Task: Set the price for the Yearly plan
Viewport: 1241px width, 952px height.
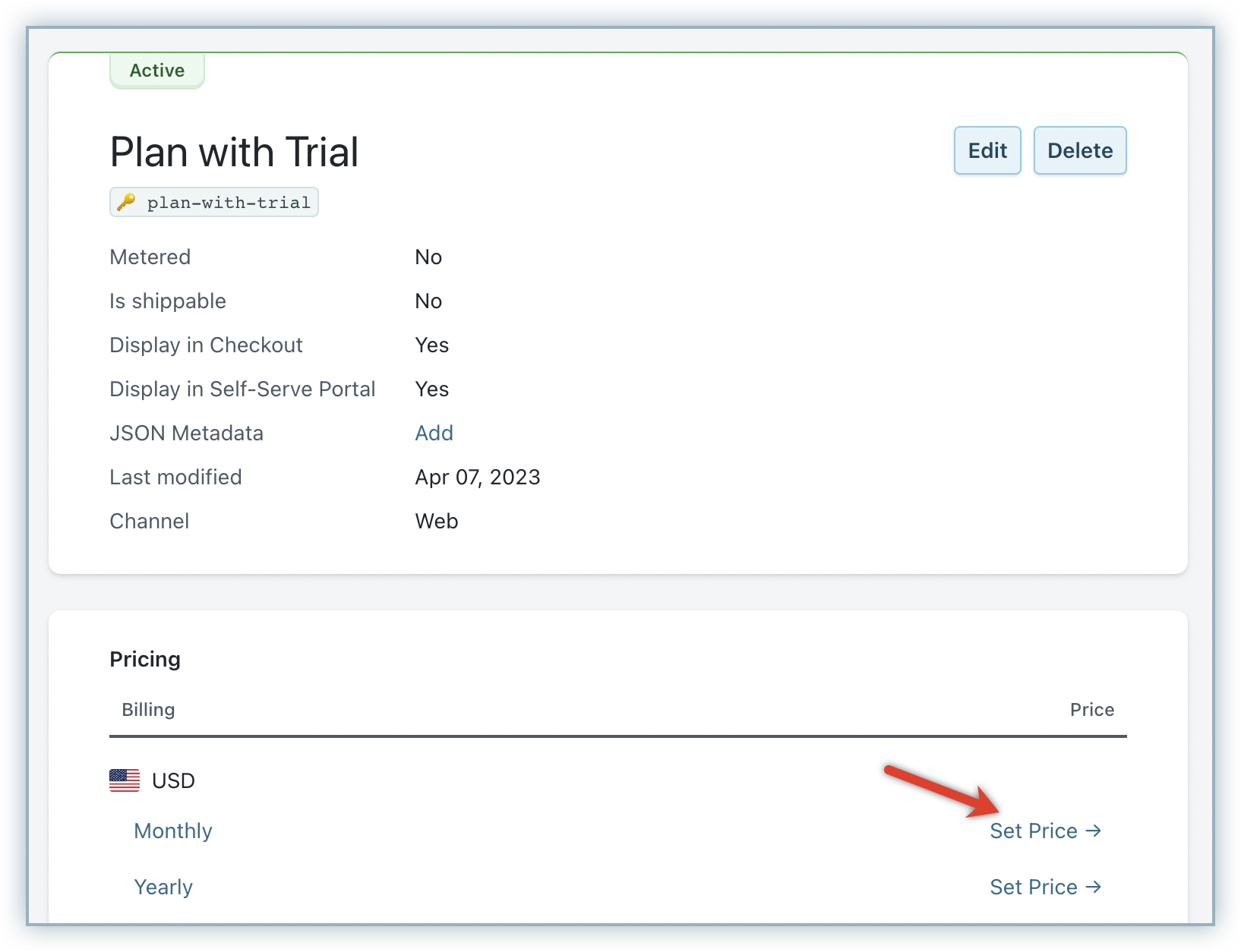Action: pyautogui.click(x=1034, y=887)
